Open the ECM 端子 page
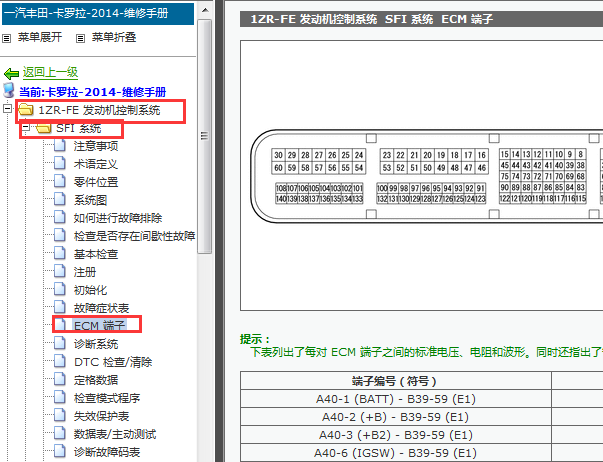Image resolution: width=603 pixels, height=462 pixels. [x=100, y=326]
